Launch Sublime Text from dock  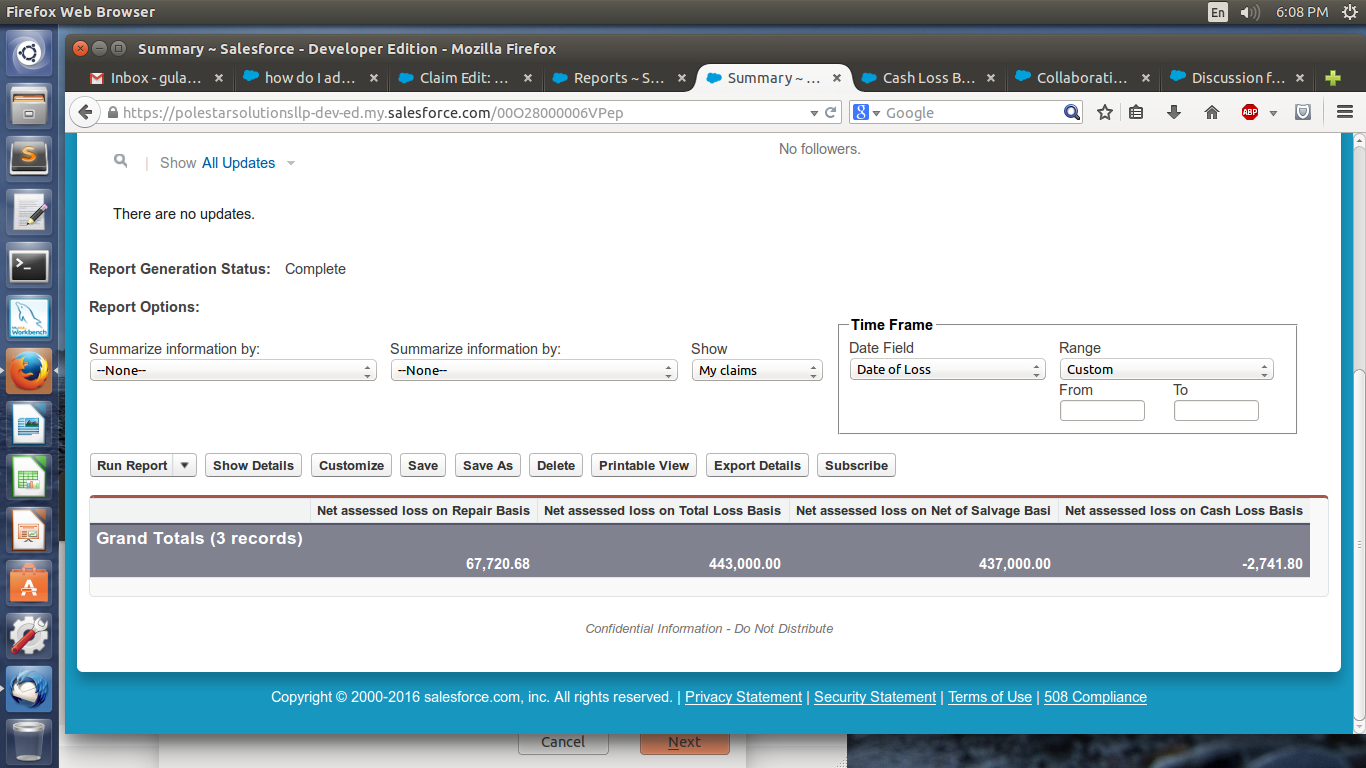point(29,158)
